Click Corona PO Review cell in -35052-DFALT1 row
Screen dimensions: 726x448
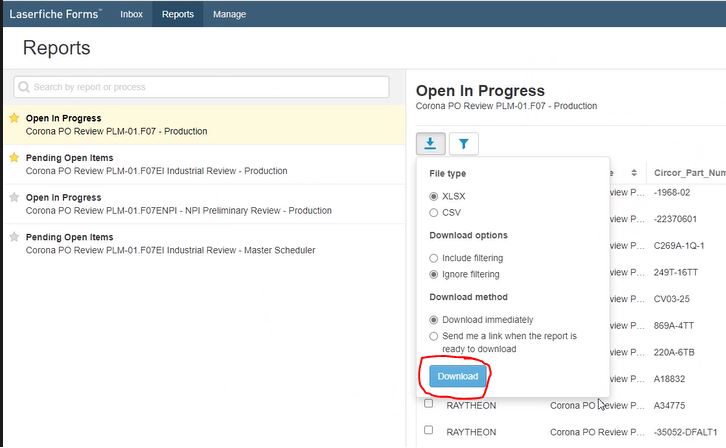[x=597, y=432]
